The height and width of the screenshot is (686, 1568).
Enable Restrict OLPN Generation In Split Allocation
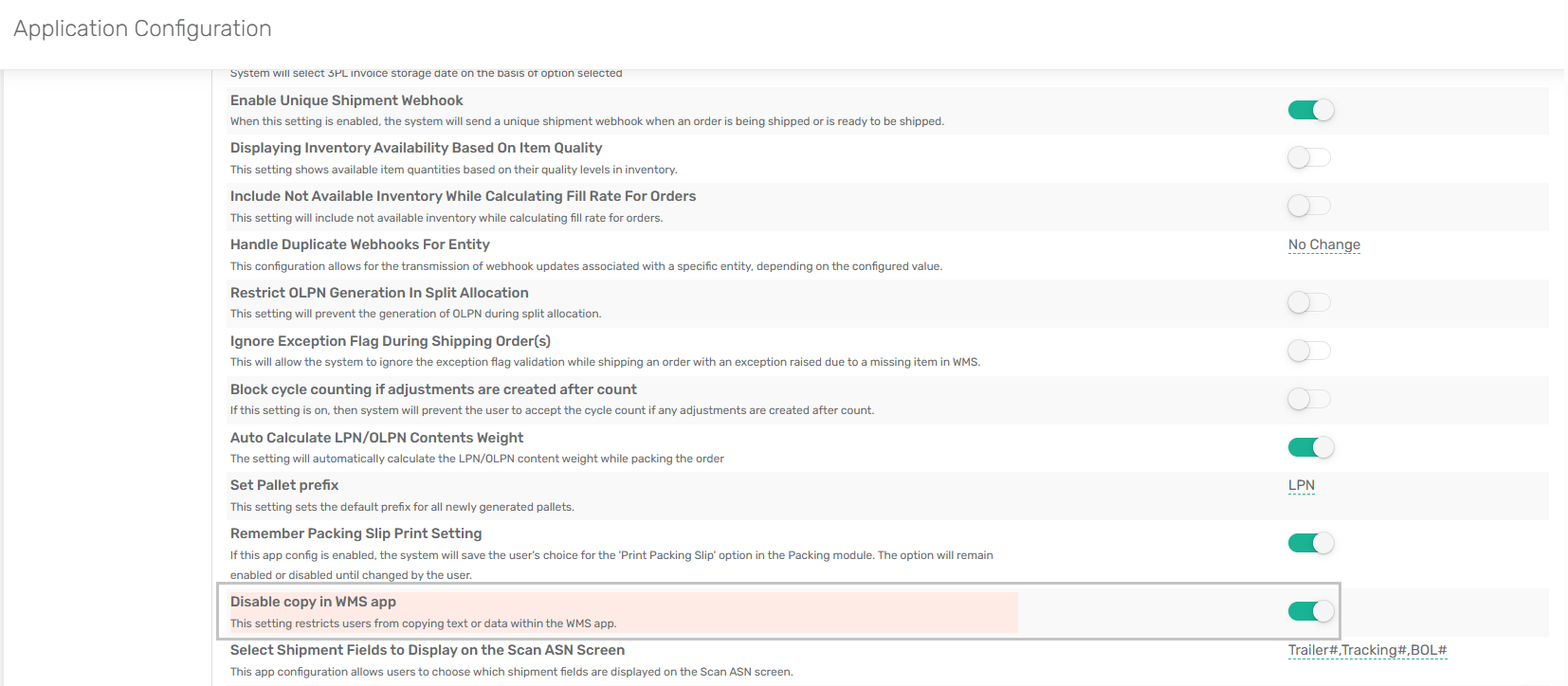(x=1309, y=302)
